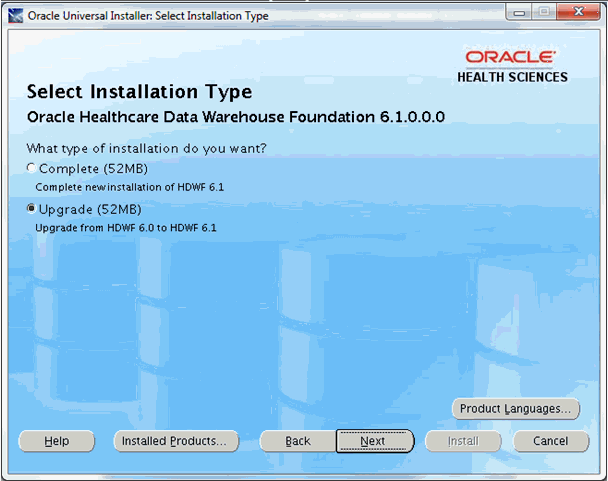Open Product Languages settings
Viewport: 608px width, 481px height.
(x=516, y=408)
